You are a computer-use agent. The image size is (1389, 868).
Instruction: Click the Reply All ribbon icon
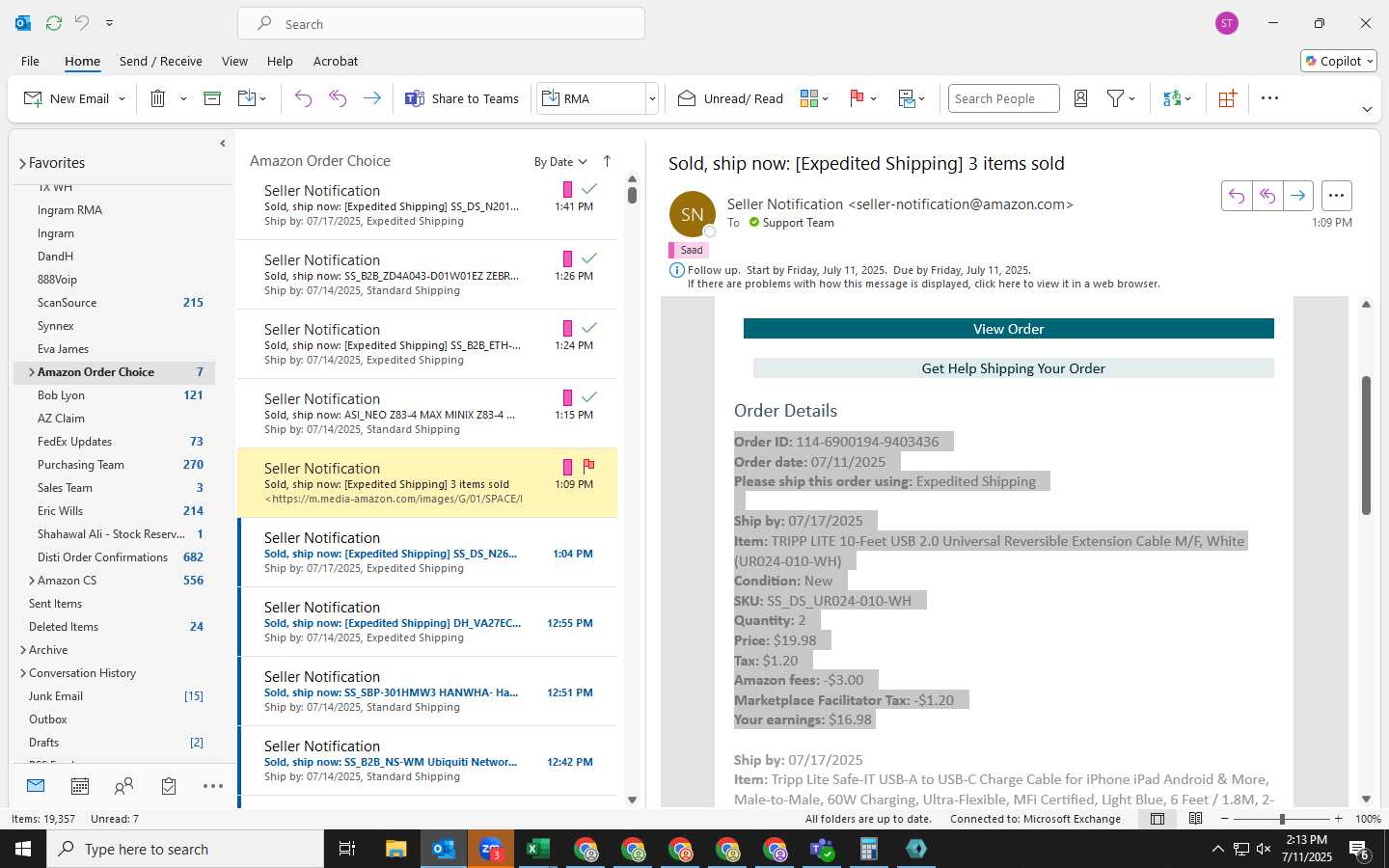point(338,98)
